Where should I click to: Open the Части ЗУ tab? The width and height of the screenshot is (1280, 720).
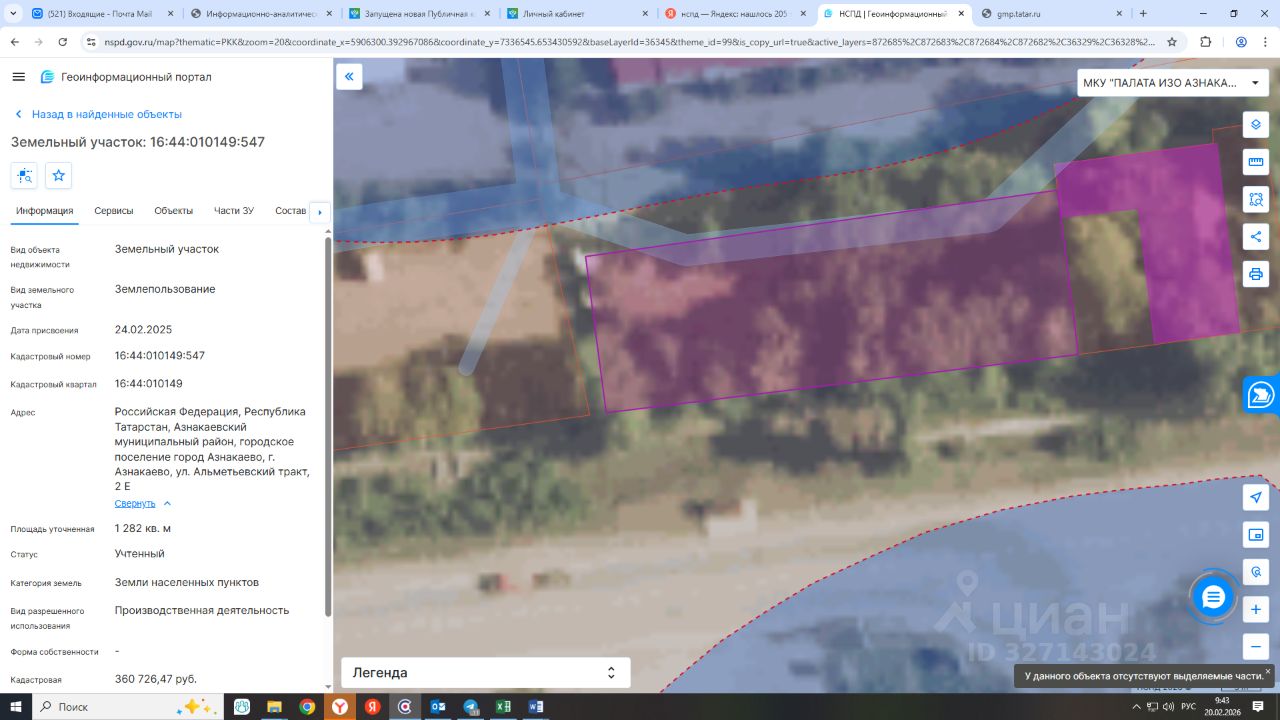[234, 211]
